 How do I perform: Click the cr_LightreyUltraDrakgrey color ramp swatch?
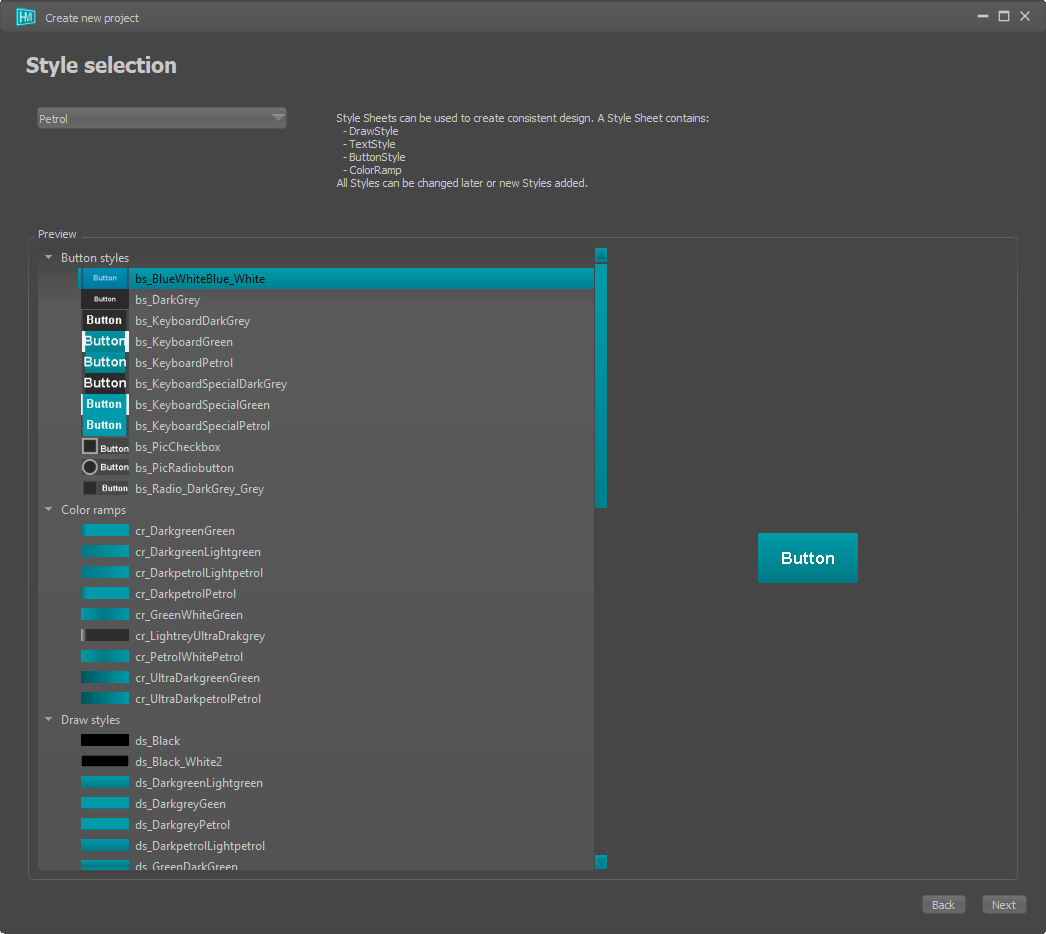pos(104,636)
